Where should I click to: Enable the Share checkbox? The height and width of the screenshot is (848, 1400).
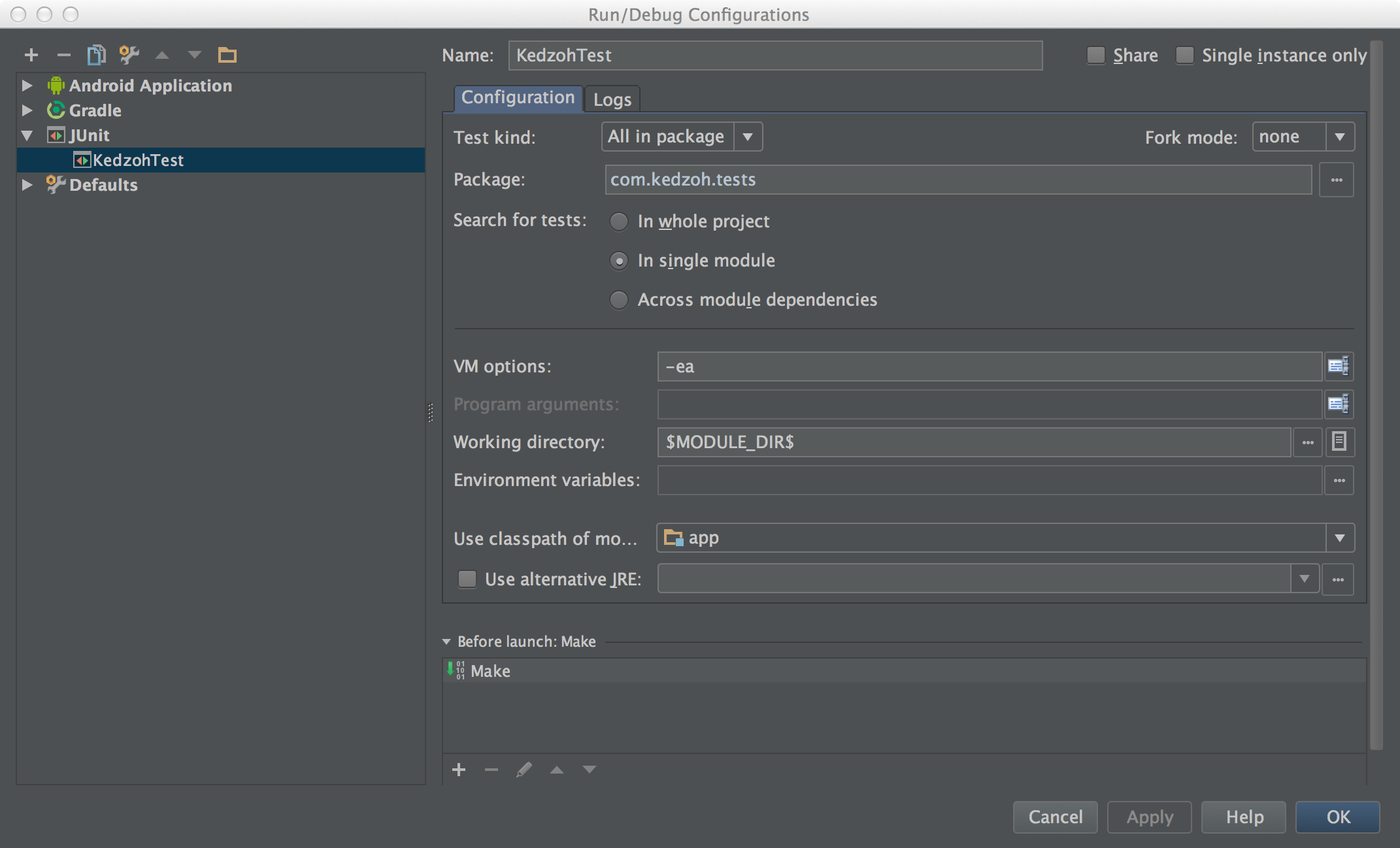coord(1096,56)
